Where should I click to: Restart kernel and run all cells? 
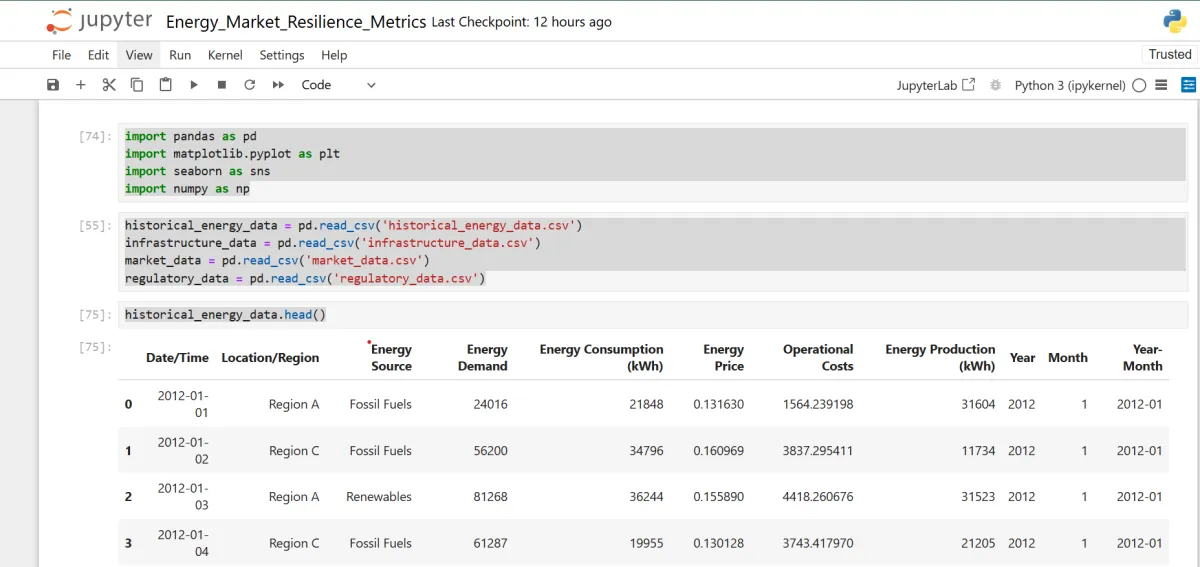click(278, 85)
